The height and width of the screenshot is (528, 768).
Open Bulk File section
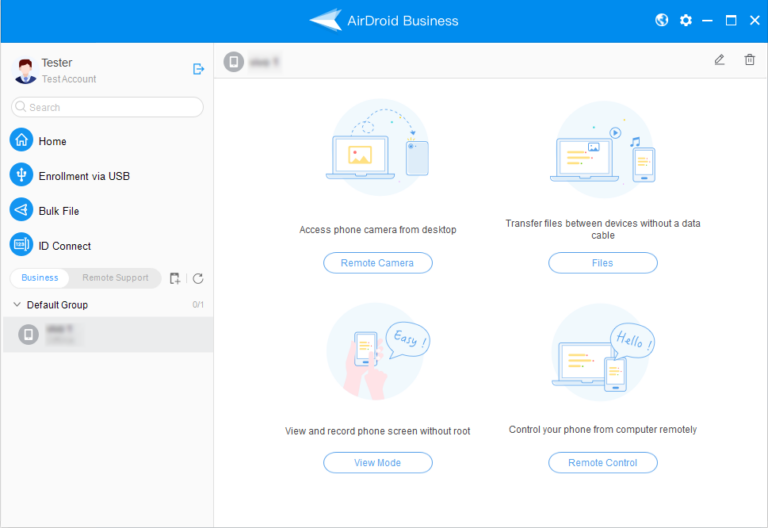(59, 211)
